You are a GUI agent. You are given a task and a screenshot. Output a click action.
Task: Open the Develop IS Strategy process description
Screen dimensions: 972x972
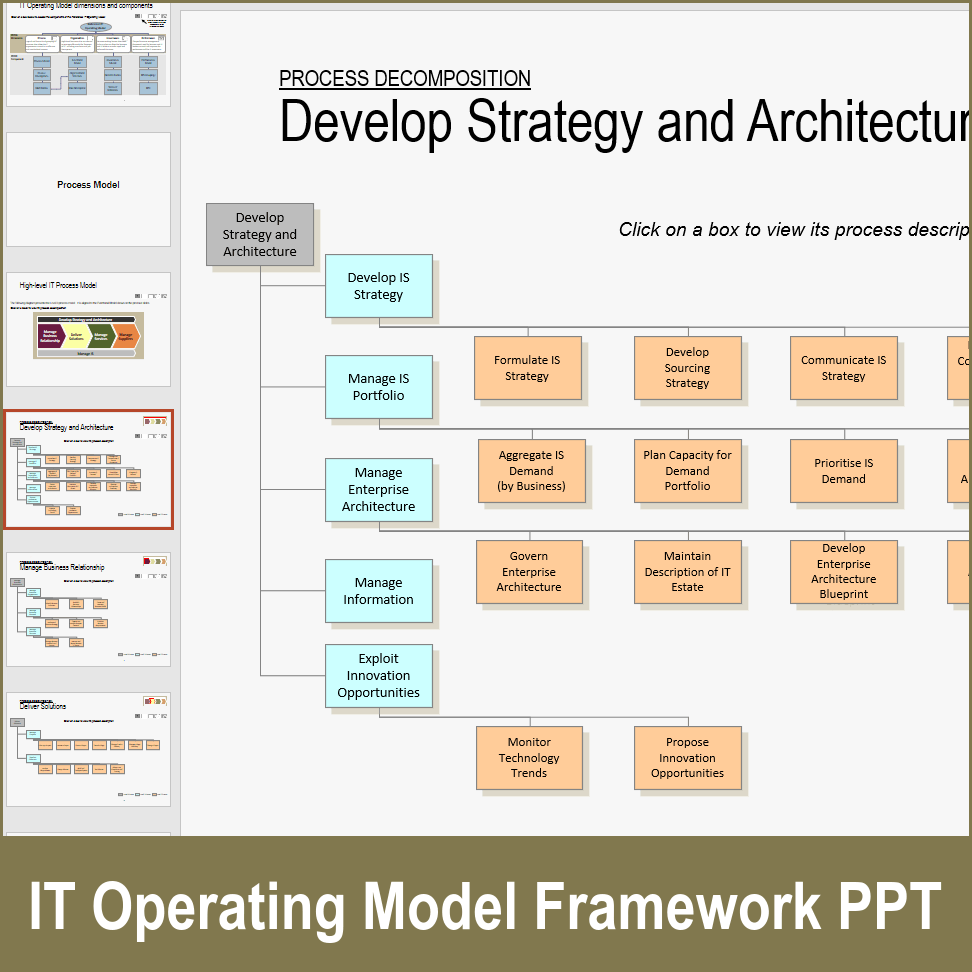[x=378, y=286]
